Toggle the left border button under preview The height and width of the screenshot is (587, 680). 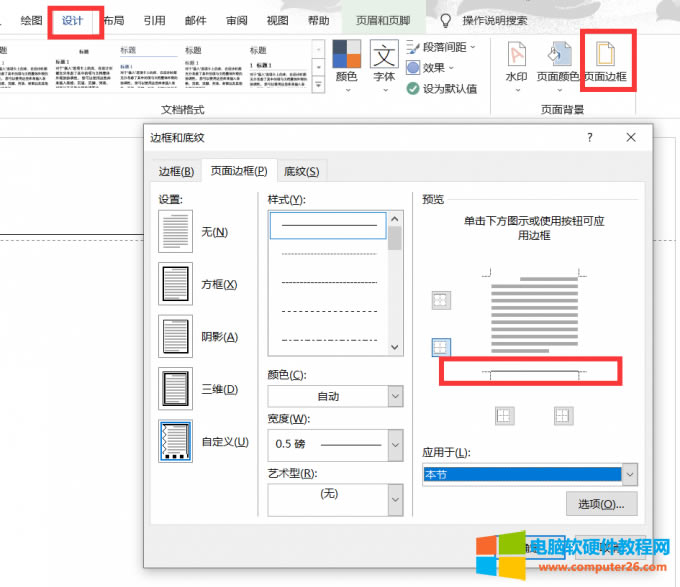pyautogui.click(x=505, y=415)
